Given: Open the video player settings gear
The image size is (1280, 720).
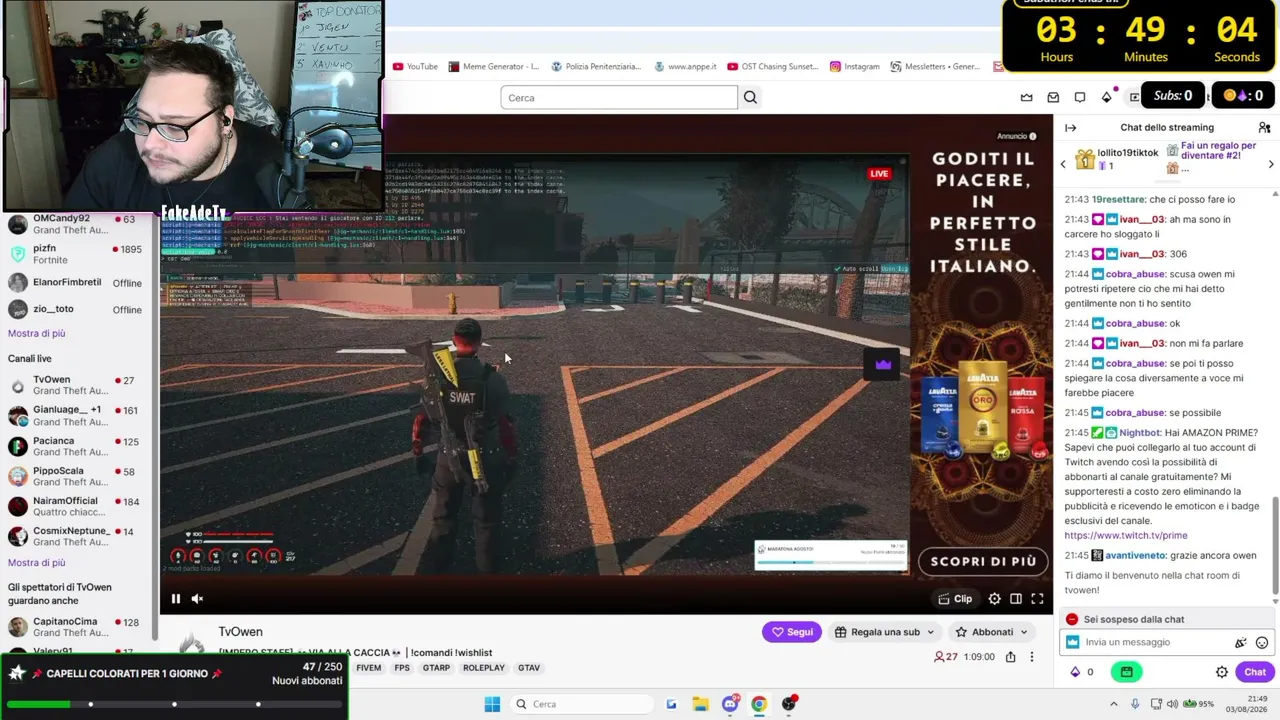Looking at the screenshot, I should [x=994, y=599].
